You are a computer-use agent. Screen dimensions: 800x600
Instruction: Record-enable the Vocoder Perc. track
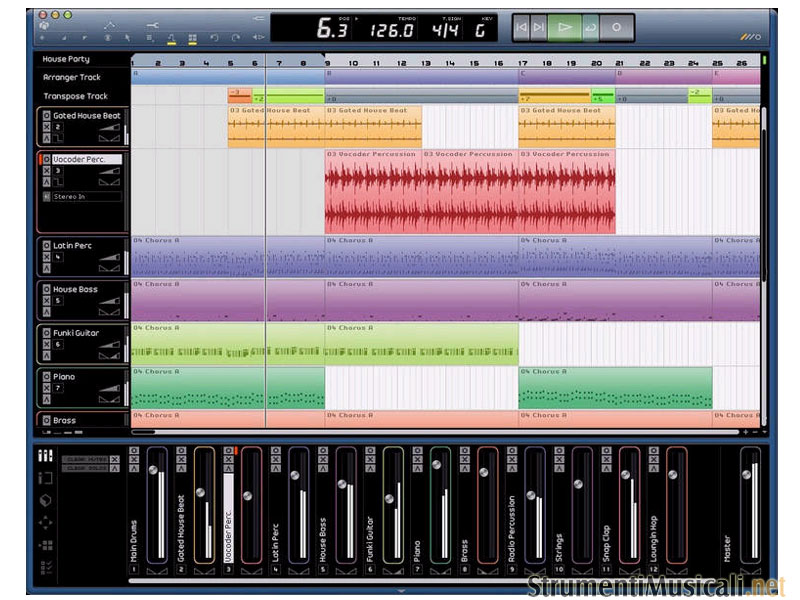pos(46,159)
